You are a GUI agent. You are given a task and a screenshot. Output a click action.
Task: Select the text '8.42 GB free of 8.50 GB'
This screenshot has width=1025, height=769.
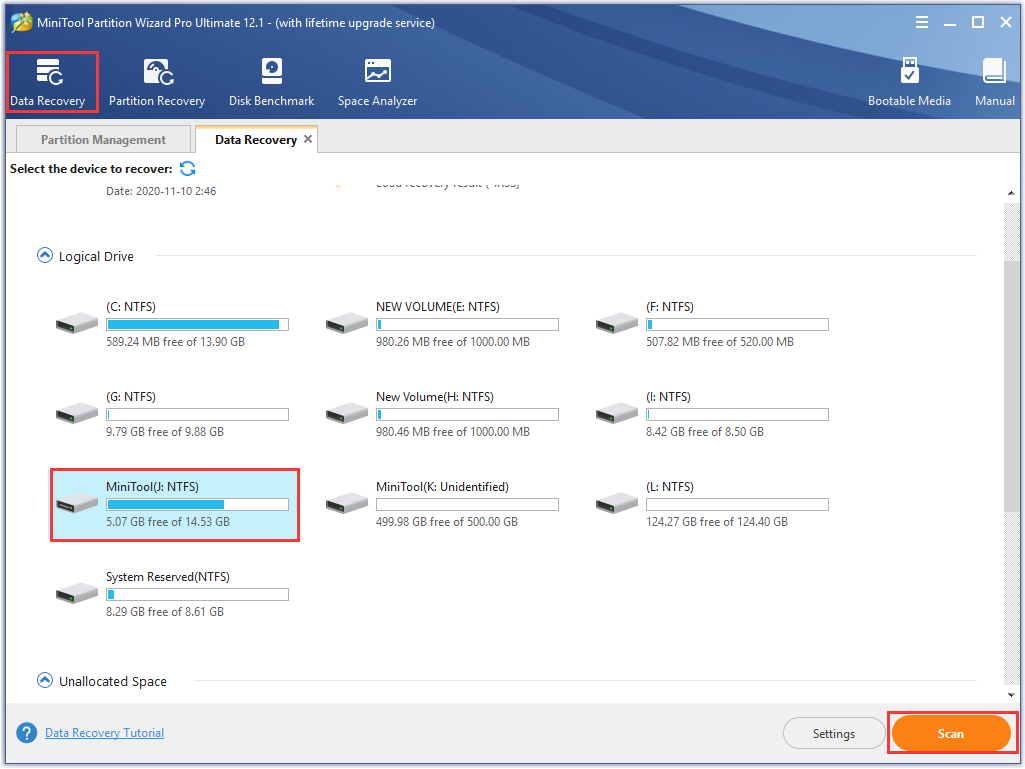(x=705, y=432)
